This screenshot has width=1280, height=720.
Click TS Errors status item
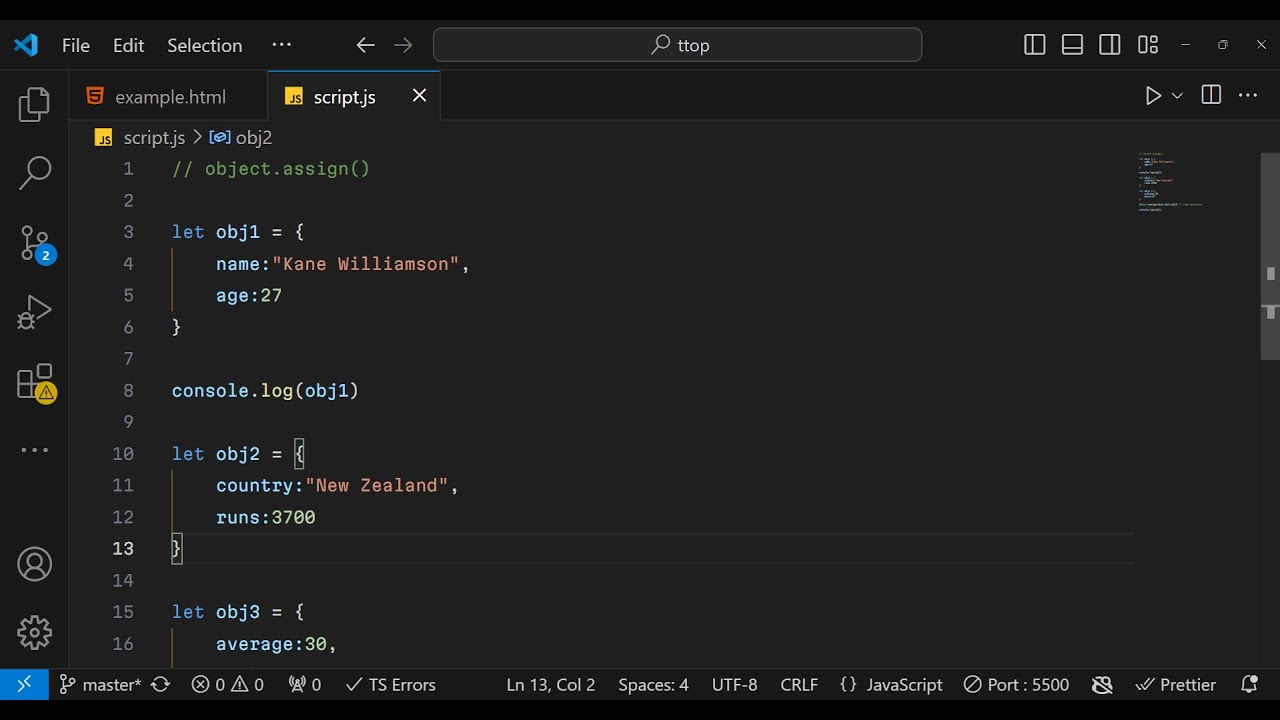pyautogui.click(x=390, y=685)
